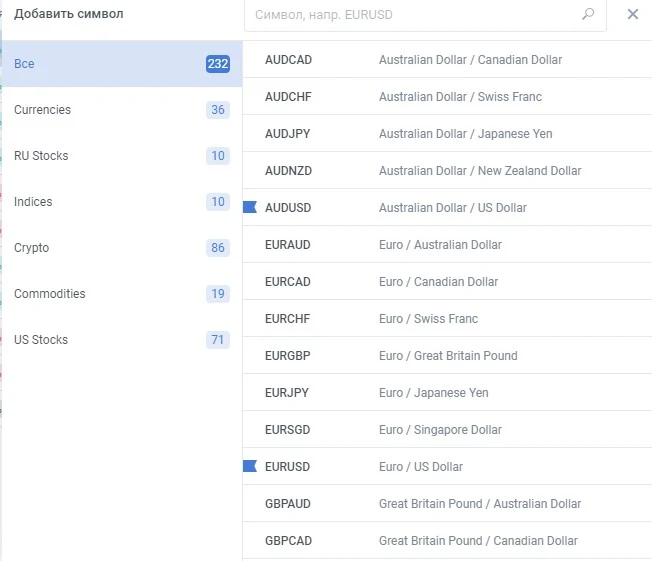The image size is (652, 561).
Task: Close the Add symbol dialog
Action: (632, 14)
